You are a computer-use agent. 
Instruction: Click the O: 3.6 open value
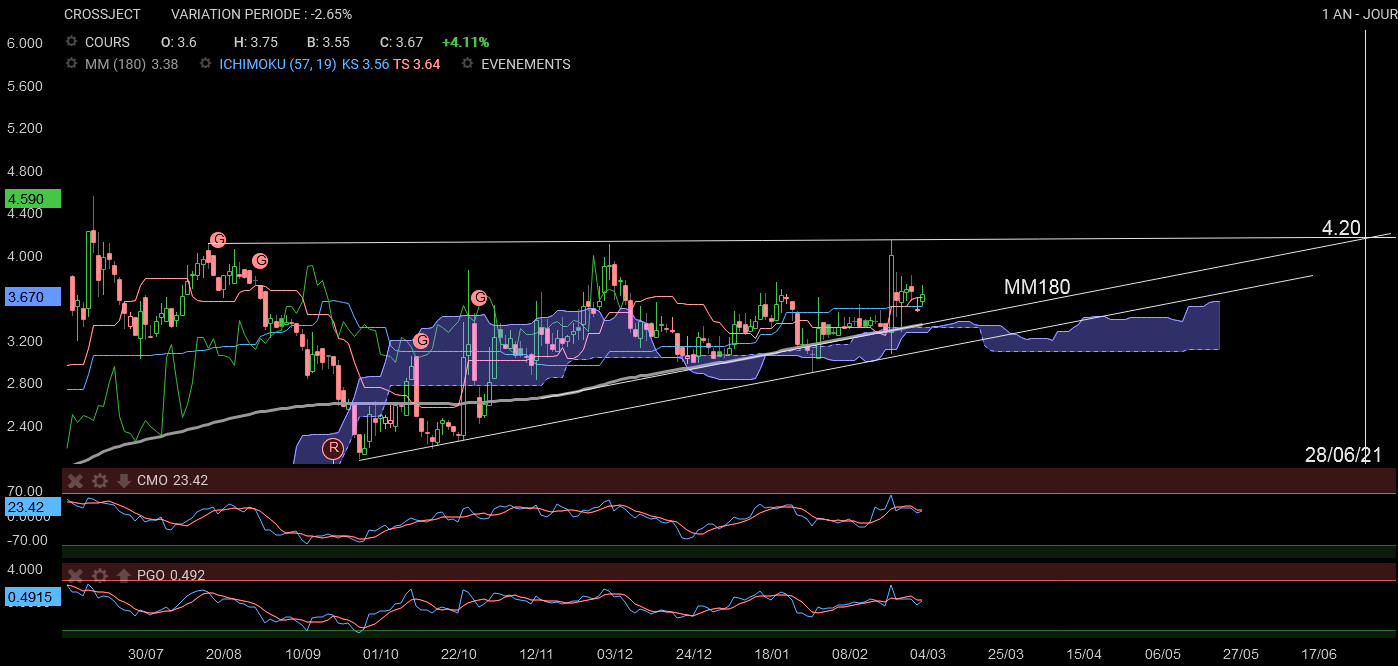click(x=179, y=42)
